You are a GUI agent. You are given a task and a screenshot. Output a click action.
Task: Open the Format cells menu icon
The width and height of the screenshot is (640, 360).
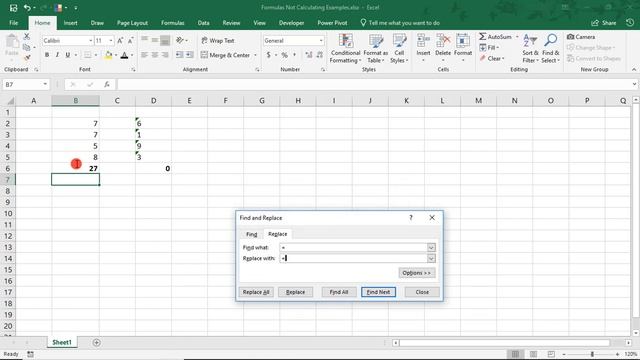click(x=463, y=41)
